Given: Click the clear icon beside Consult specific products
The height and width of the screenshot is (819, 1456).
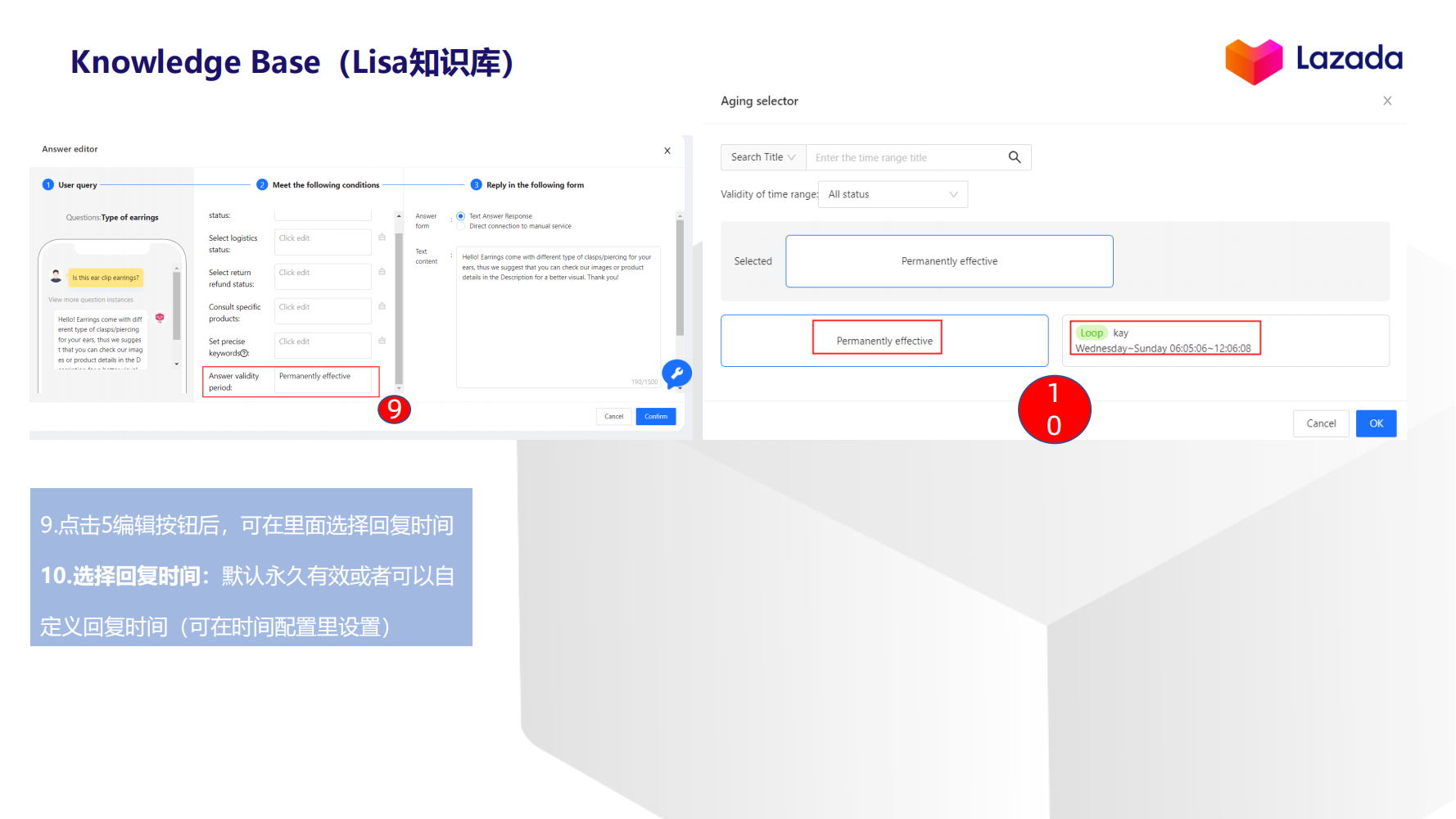Looking at the screenshot, I should pyautogui.click(x=382, y=305).
